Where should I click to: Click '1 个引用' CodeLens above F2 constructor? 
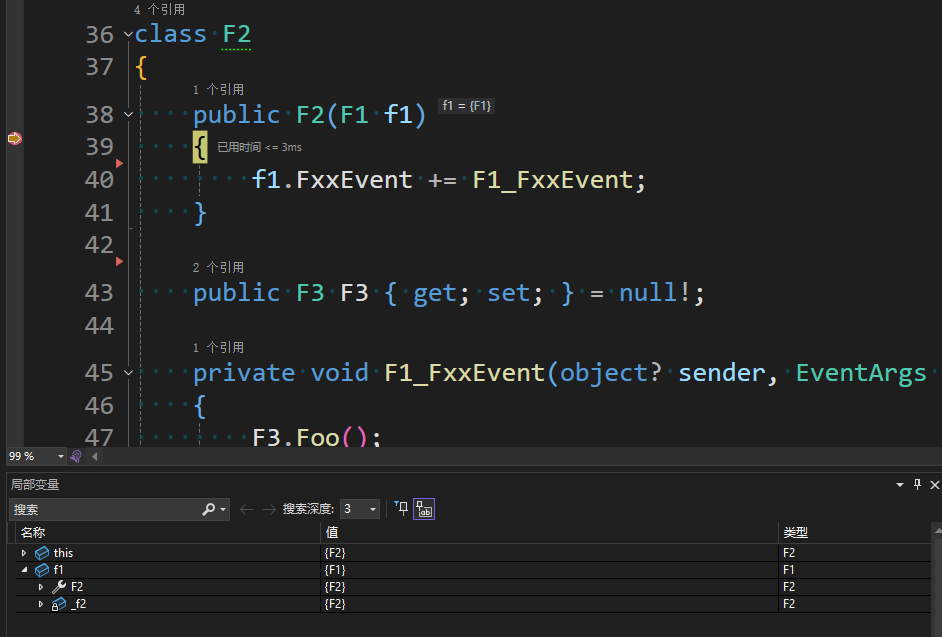click(218, 90)
